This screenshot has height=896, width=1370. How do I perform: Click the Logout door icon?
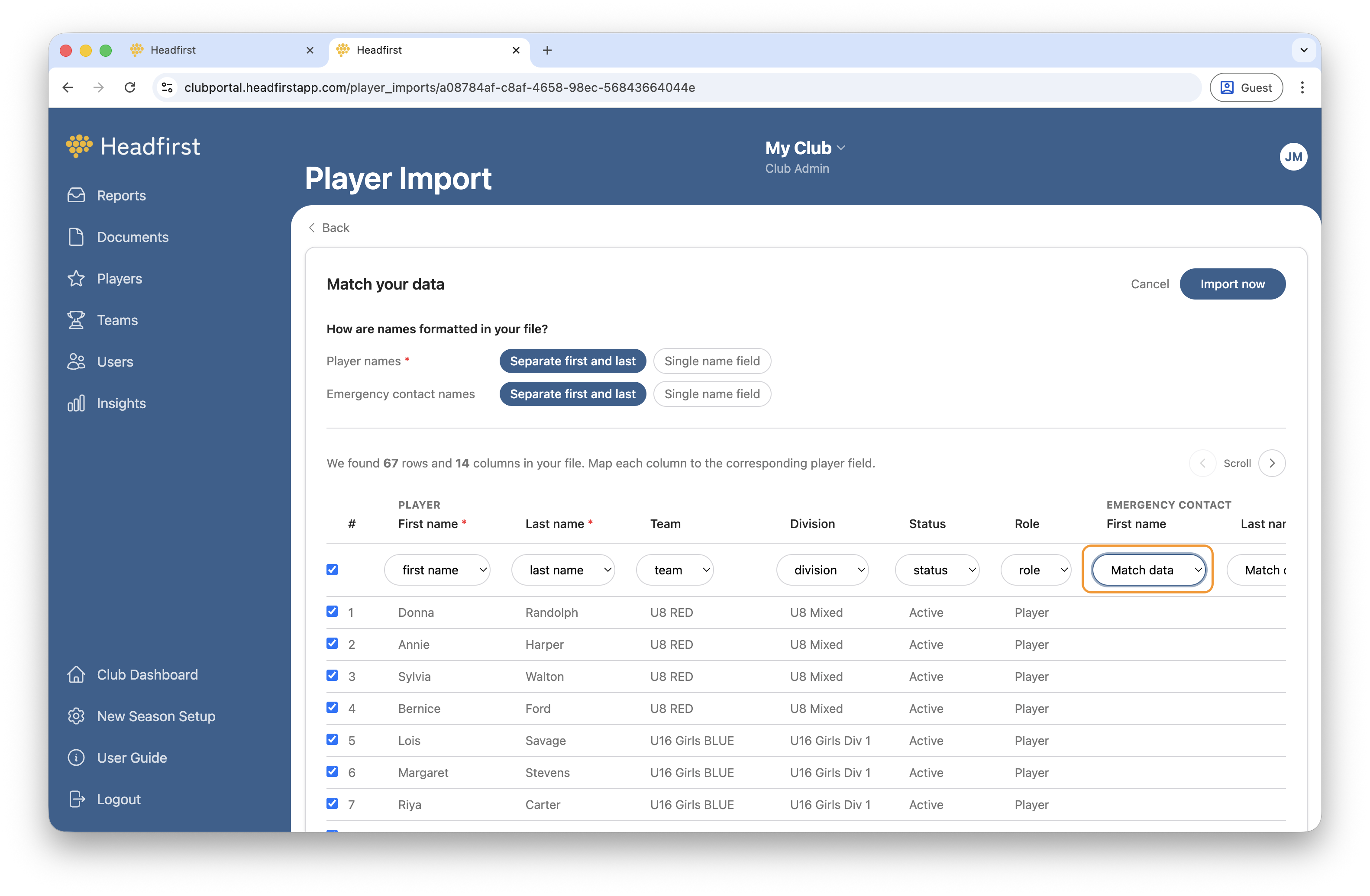(x=76, y=799)
